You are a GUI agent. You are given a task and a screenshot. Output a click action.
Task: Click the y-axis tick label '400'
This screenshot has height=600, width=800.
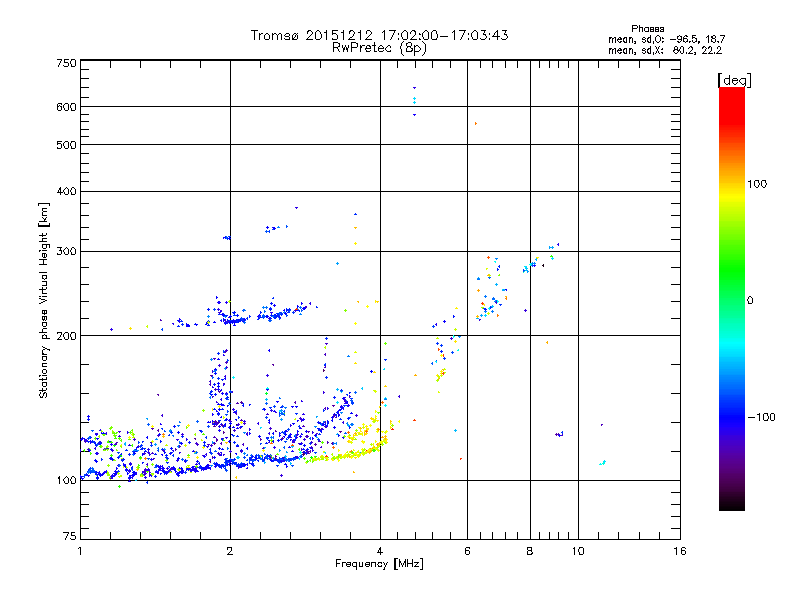pyautogui.click(x=66, y=191)
